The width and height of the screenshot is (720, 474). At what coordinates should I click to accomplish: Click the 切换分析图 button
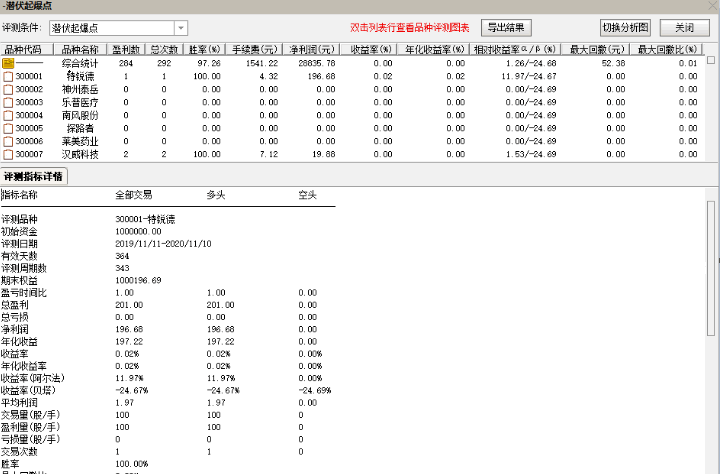(x=625, y=28)
